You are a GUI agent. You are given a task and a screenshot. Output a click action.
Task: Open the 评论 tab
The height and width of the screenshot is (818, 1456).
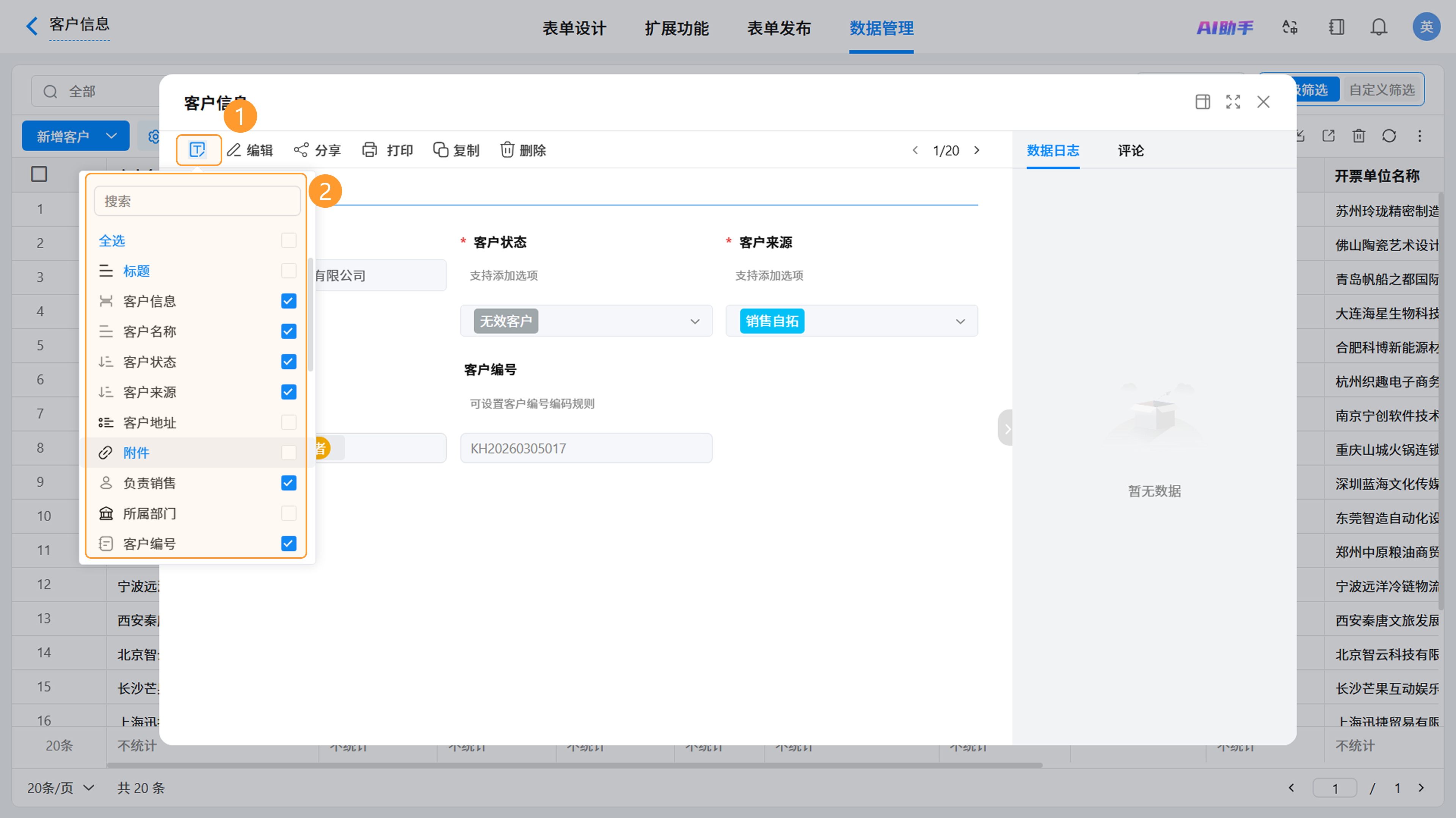[x=1130, y=151]
